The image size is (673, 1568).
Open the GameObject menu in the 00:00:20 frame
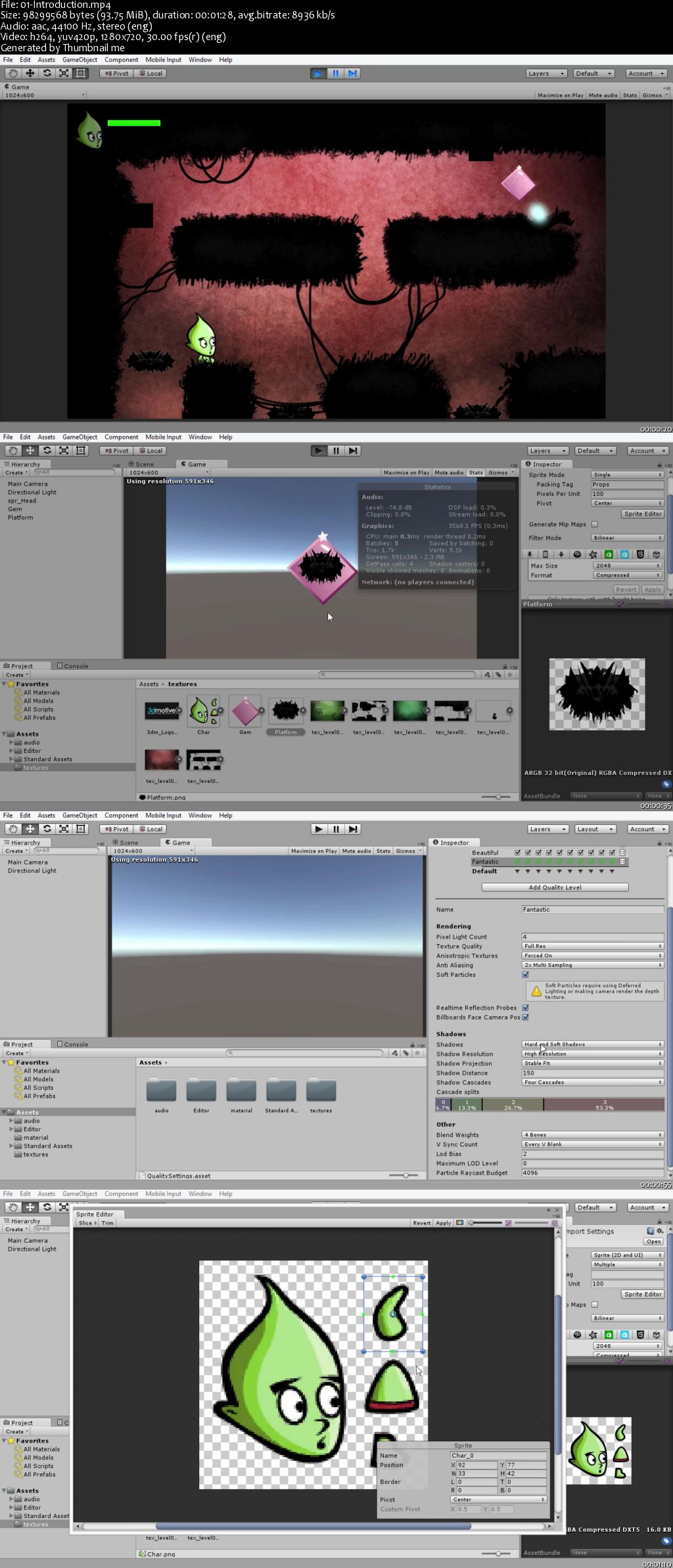(x=80, y=60)
